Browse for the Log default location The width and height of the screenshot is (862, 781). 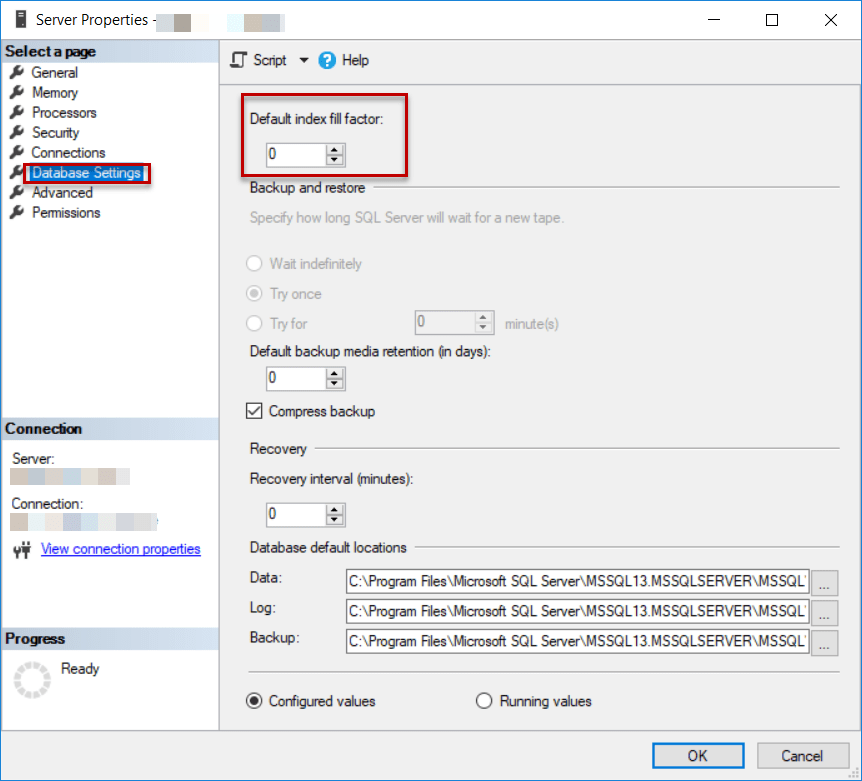coord(824,613)
